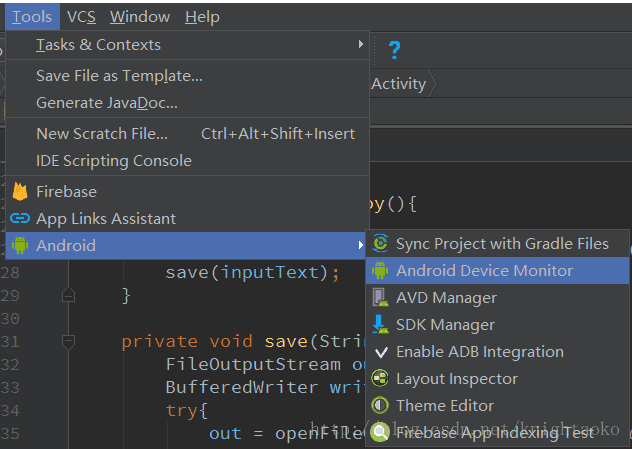Expand the Android submenu arrow
Viewport: 632px width, 449px height.
pos(360,245)
